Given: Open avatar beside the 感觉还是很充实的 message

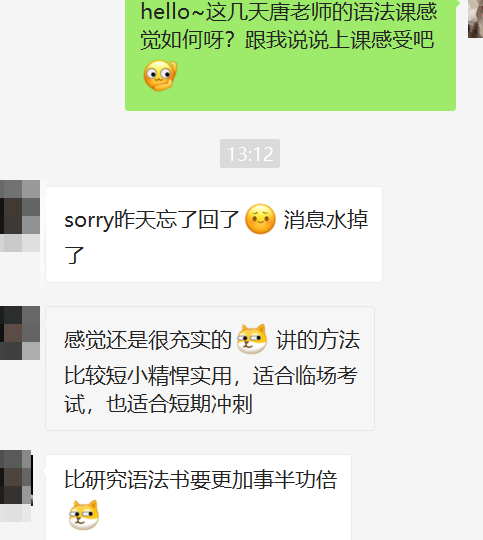Looking at the screenshot, I should 20,333.
